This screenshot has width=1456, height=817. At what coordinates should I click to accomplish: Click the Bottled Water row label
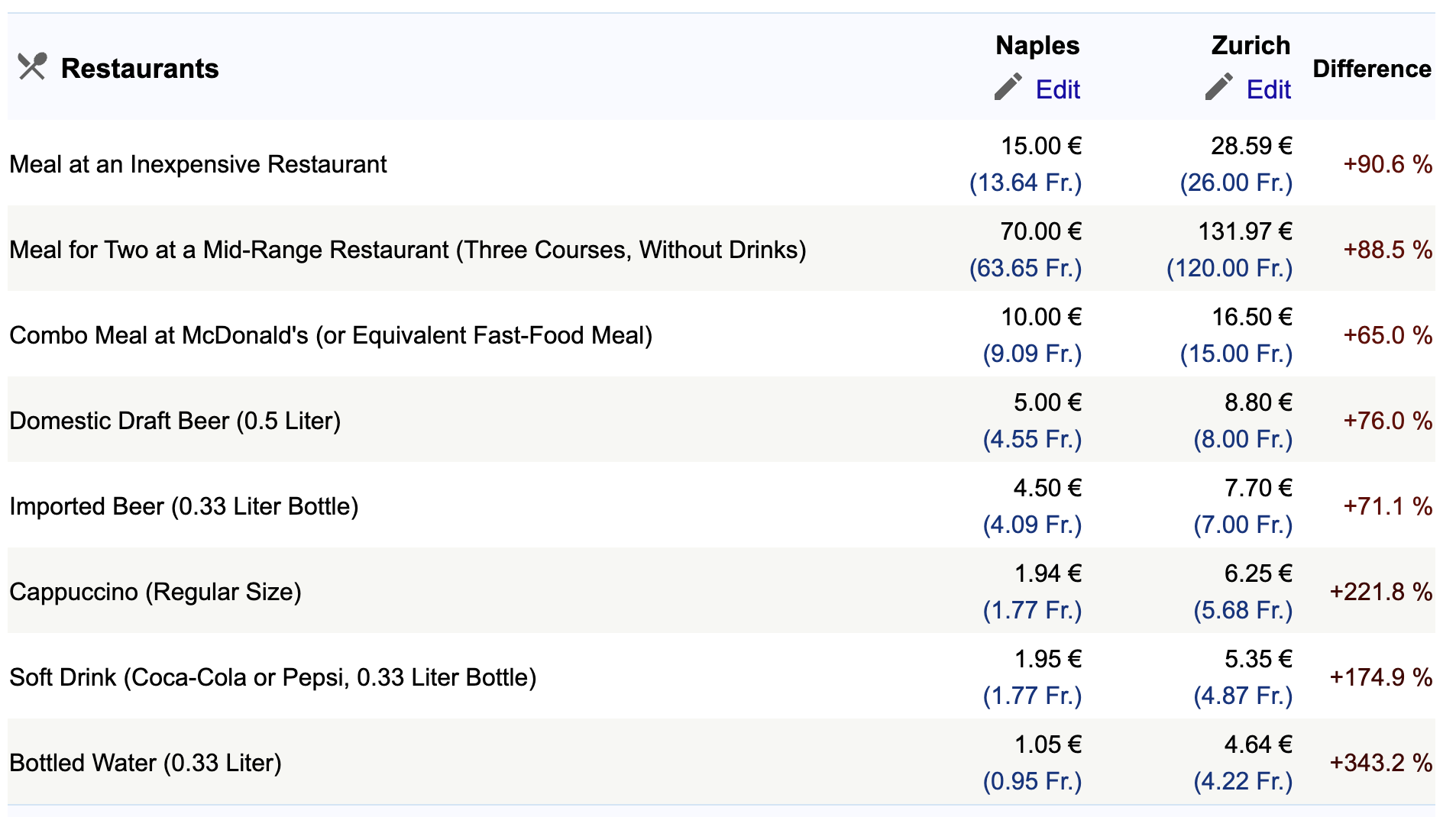[145, 763]
